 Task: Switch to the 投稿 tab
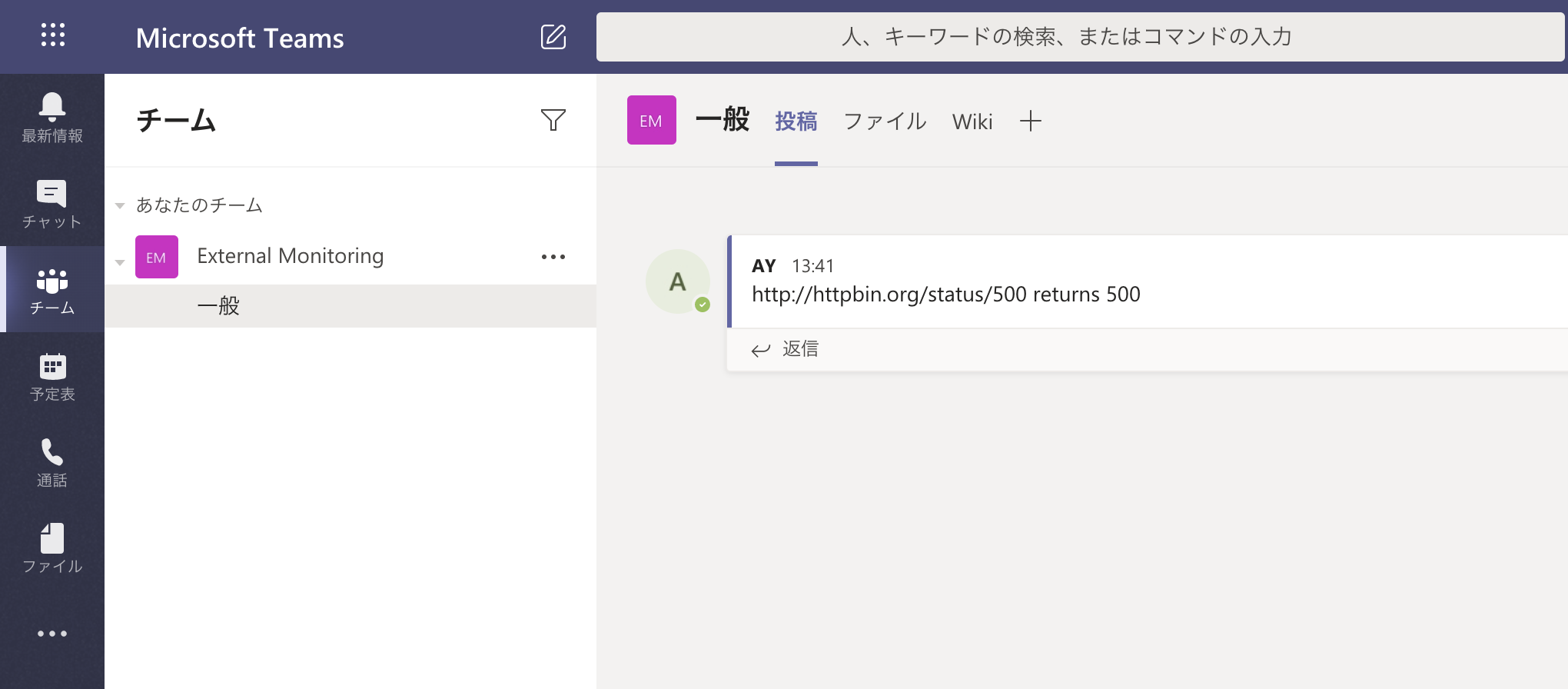tap(796, 121)
